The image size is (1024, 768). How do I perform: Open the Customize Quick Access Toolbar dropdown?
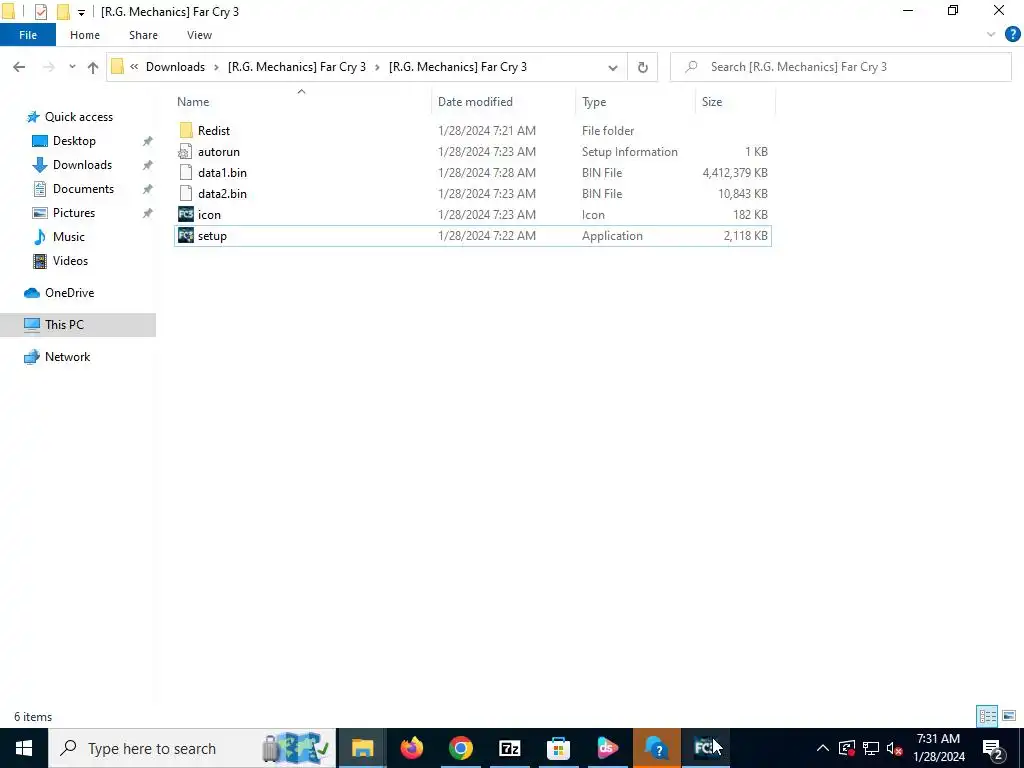(81, 12)
